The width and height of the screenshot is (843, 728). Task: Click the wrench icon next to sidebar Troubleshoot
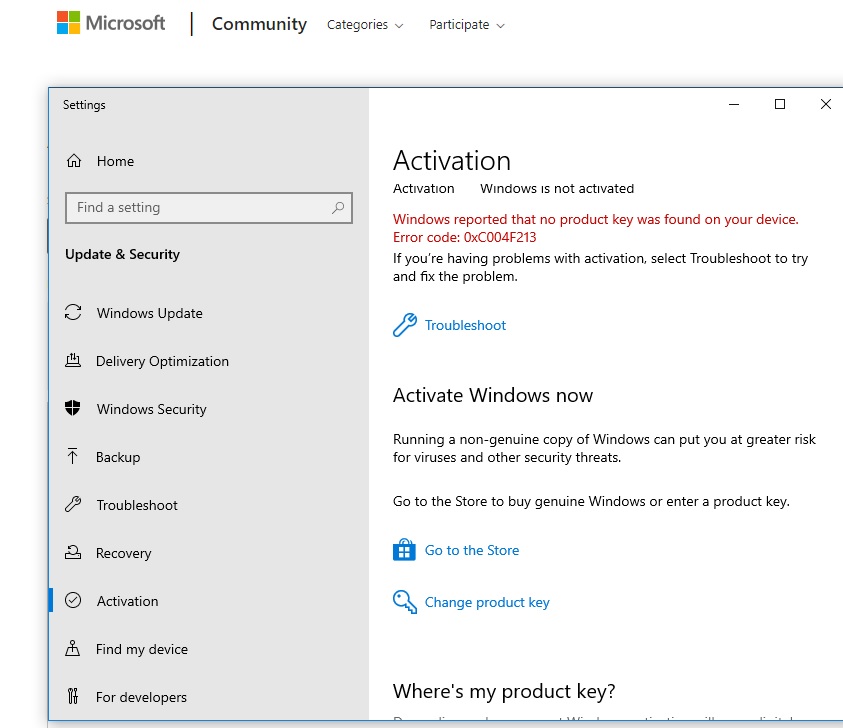pos(73,504)
